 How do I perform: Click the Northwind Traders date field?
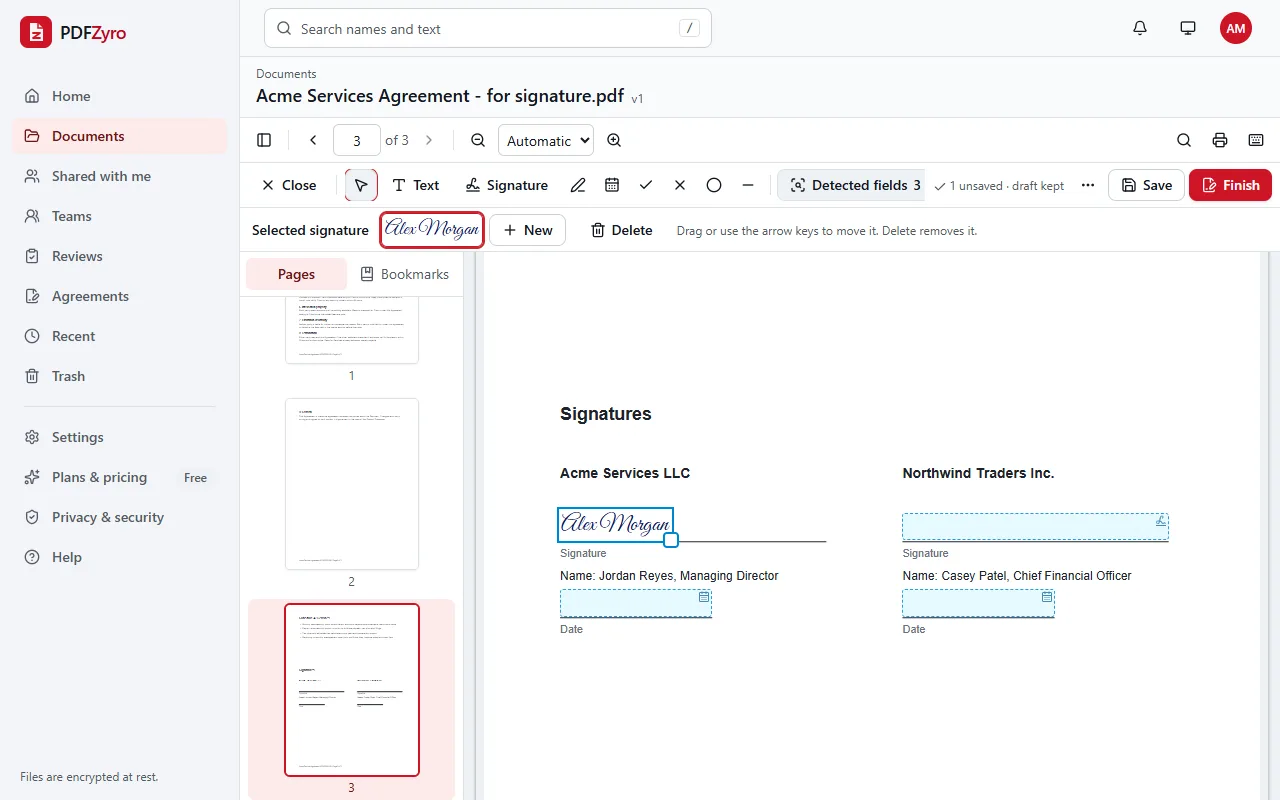978,603
